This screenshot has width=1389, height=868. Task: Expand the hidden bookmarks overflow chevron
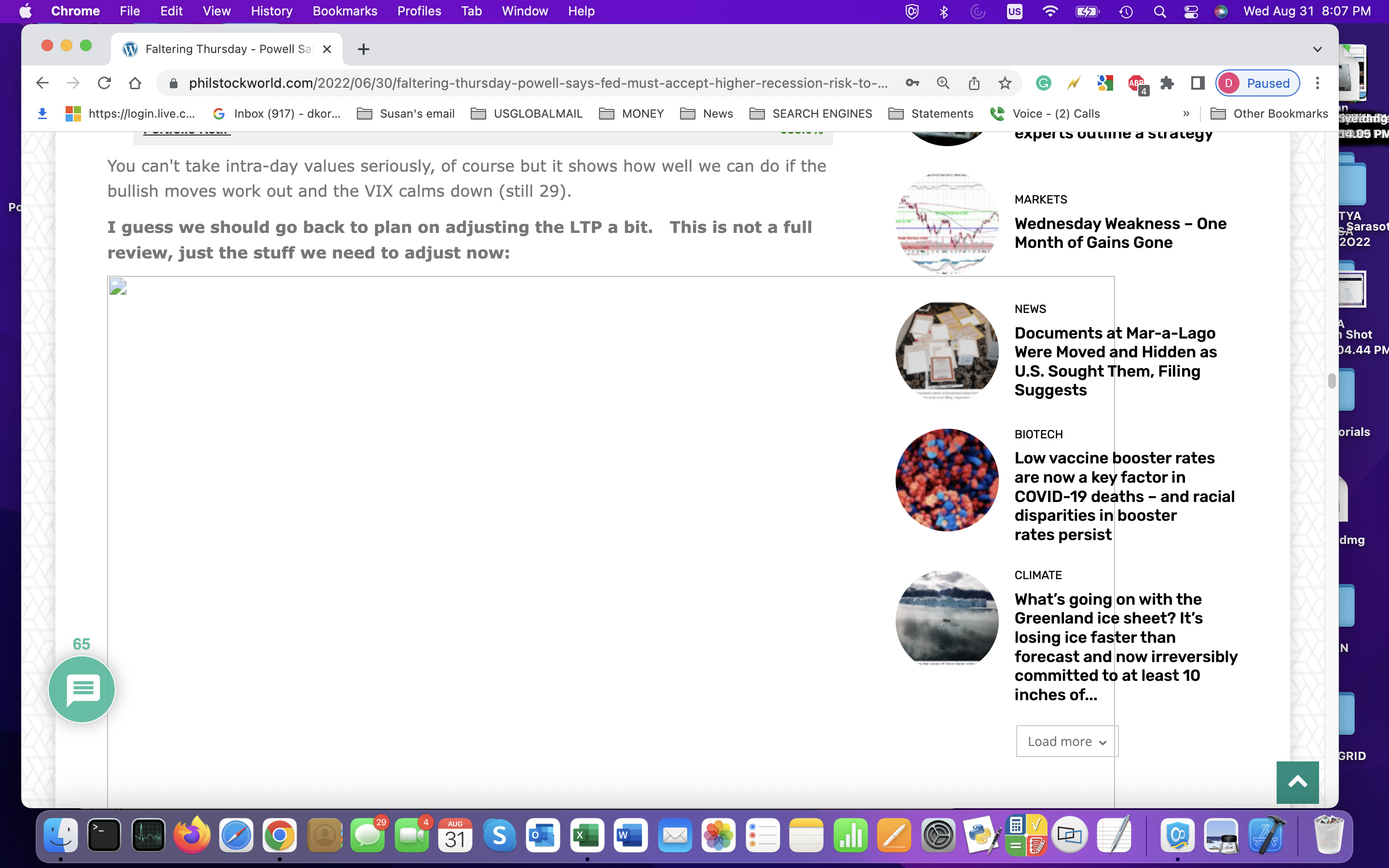(1186, 114)
